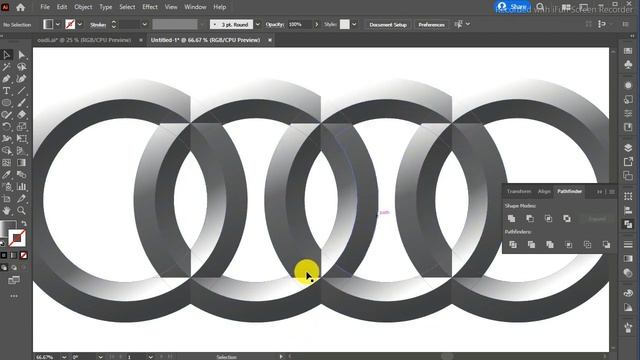Select the Lasso tool

point(21,67)
